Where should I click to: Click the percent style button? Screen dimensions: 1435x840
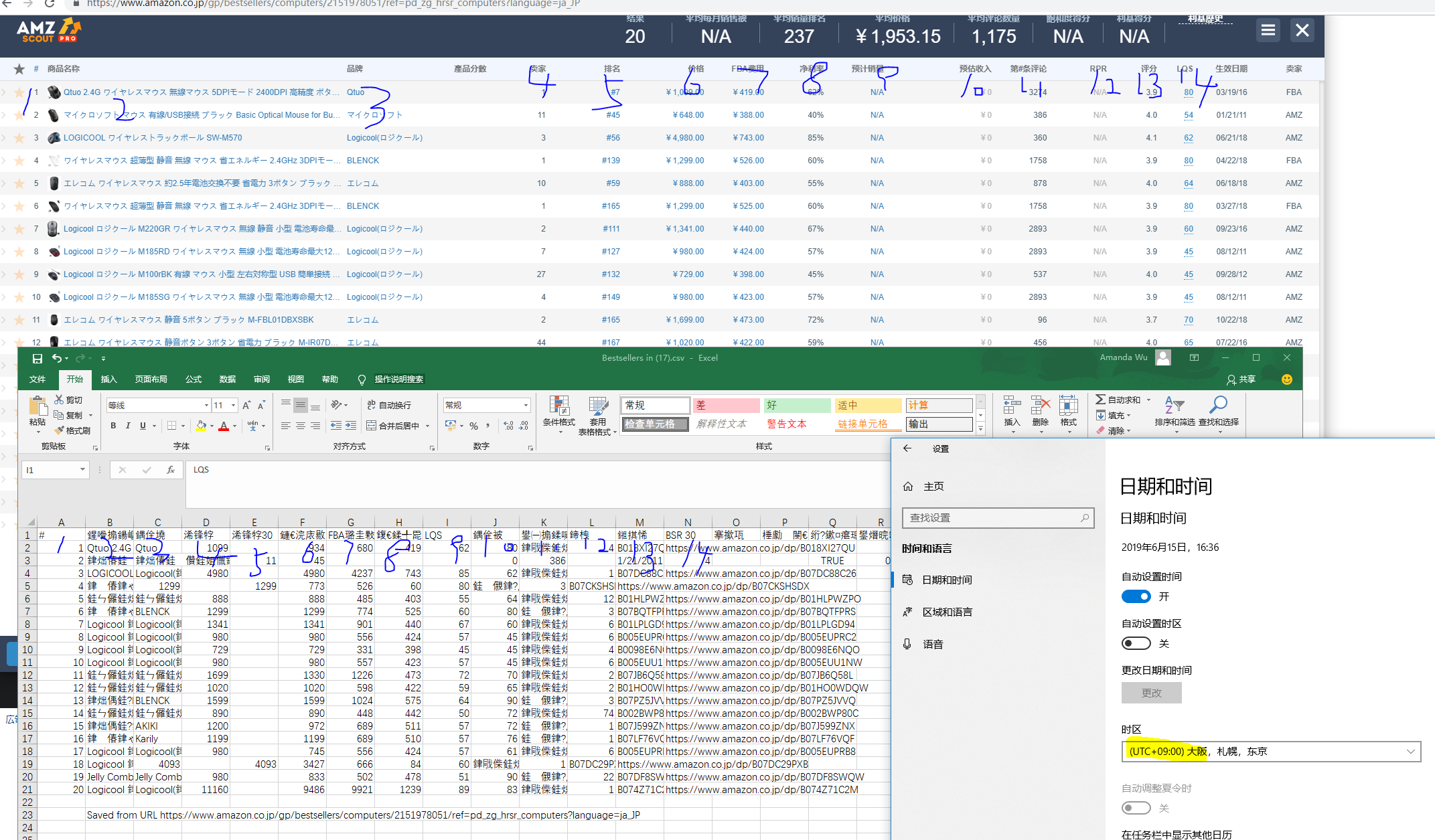[x=473, y=426]
